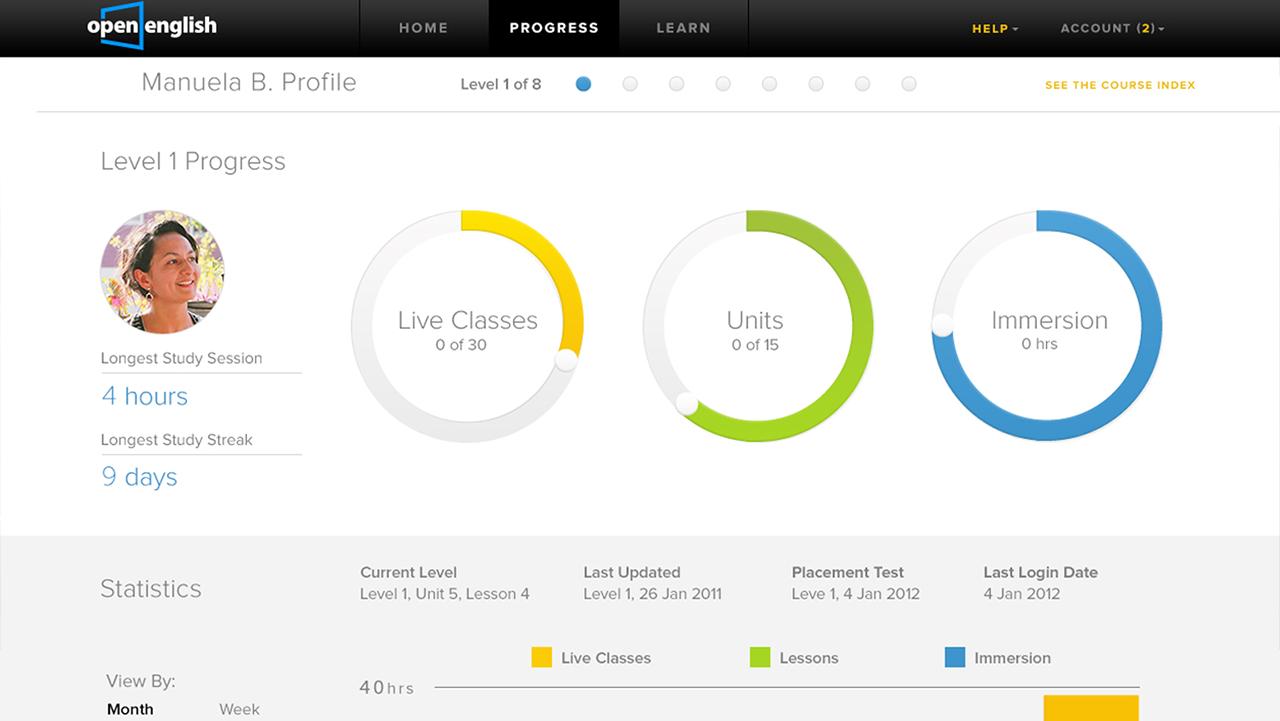This screenshot has width=1280, height=721.
Task: Click the Live Classes ring handle
Action: point(566,360)
